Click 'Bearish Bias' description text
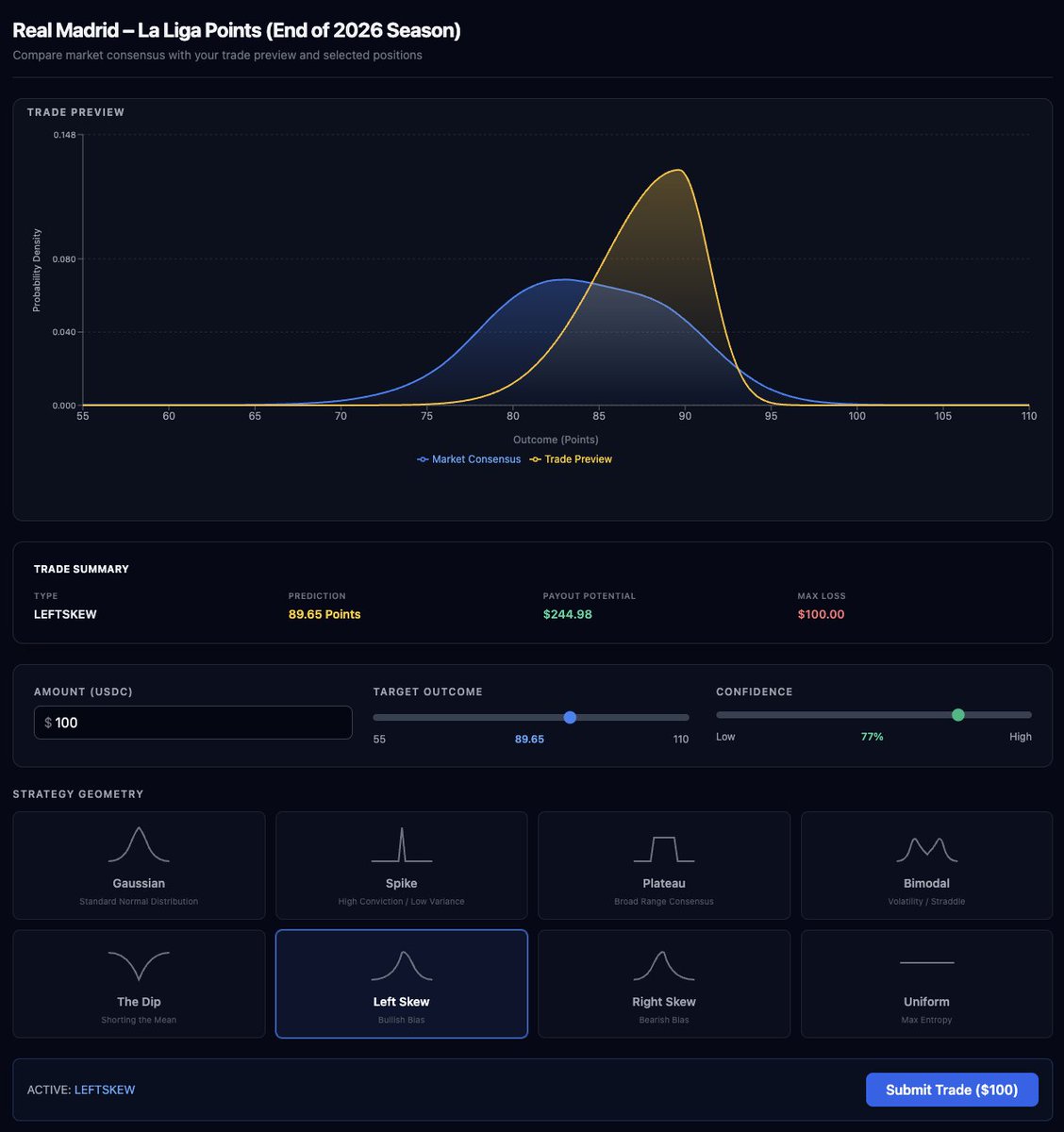 tap(664, 1020)
